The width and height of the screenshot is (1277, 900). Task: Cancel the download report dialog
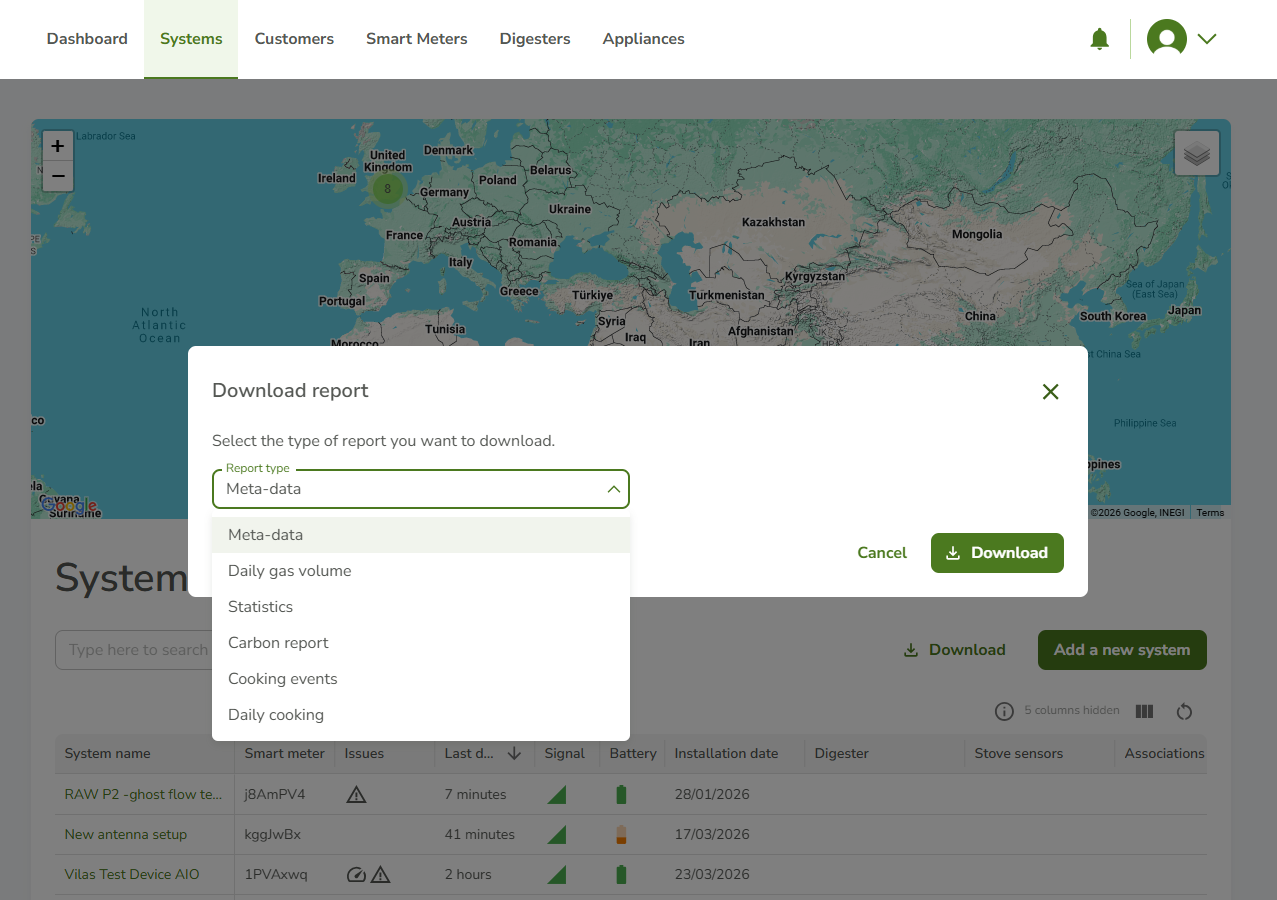coord(881,553)
